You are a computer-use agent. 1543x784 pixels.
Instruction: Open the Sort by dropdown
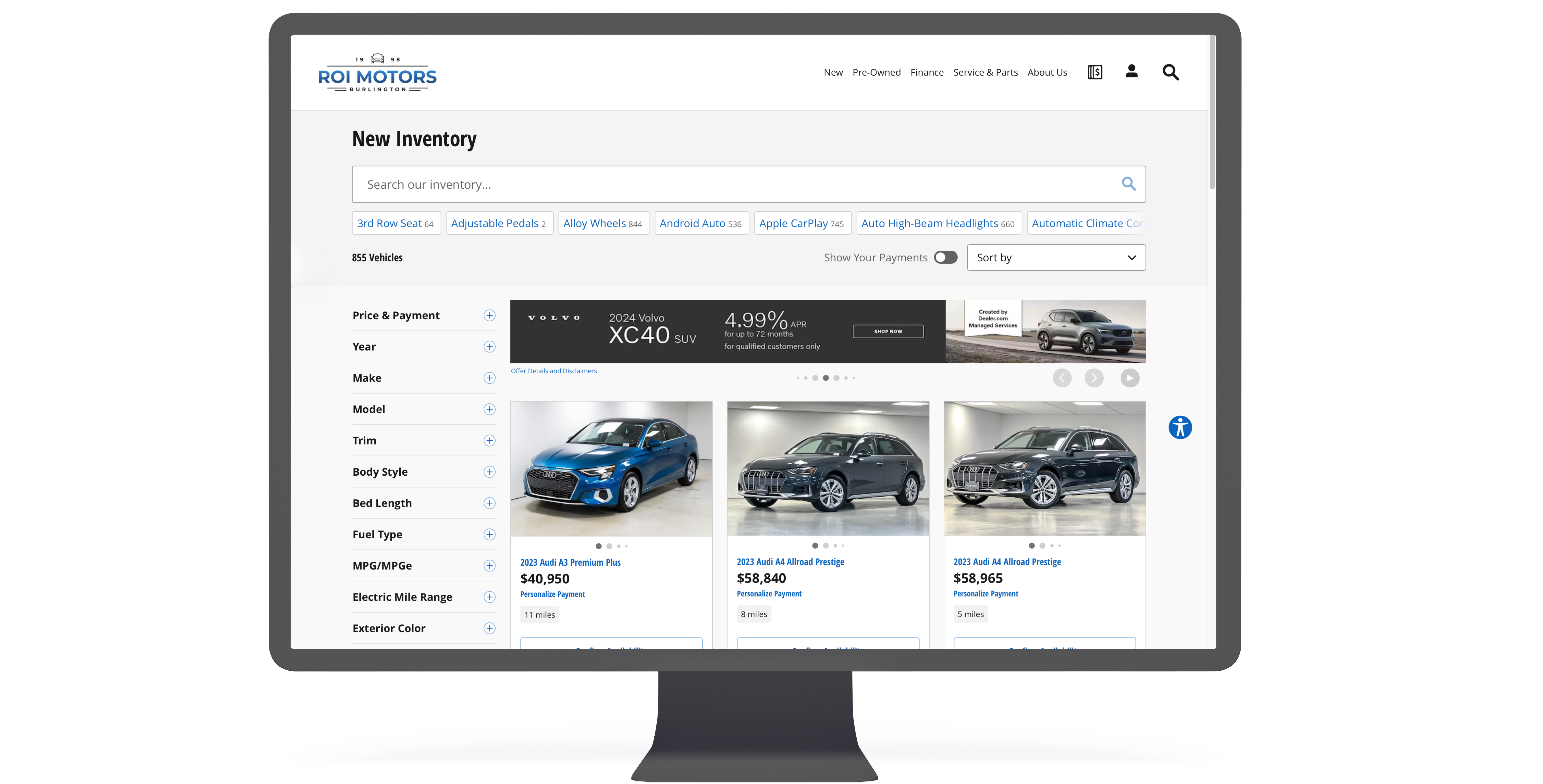1056,258
